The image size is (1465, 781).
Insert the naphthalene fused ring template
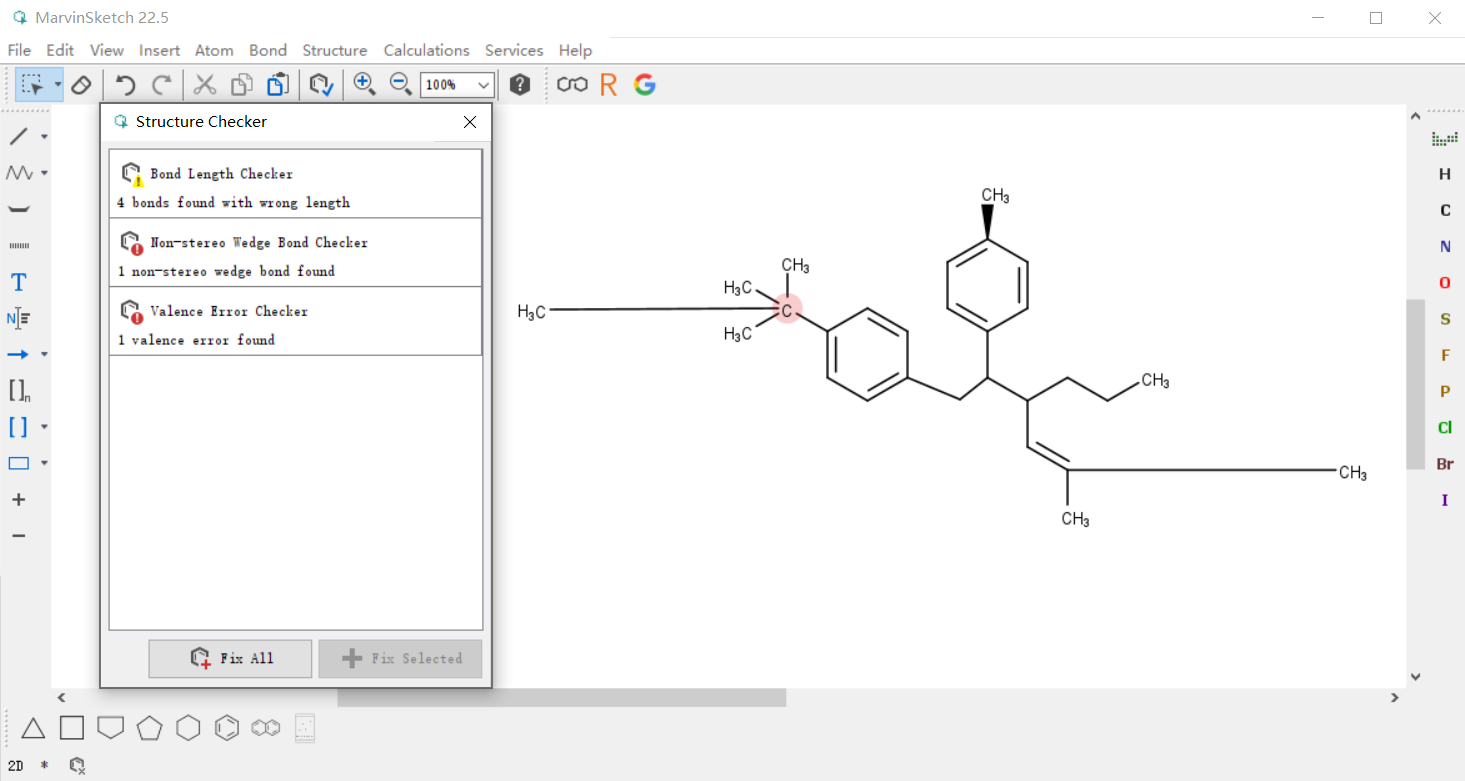[x=266, y=728]
